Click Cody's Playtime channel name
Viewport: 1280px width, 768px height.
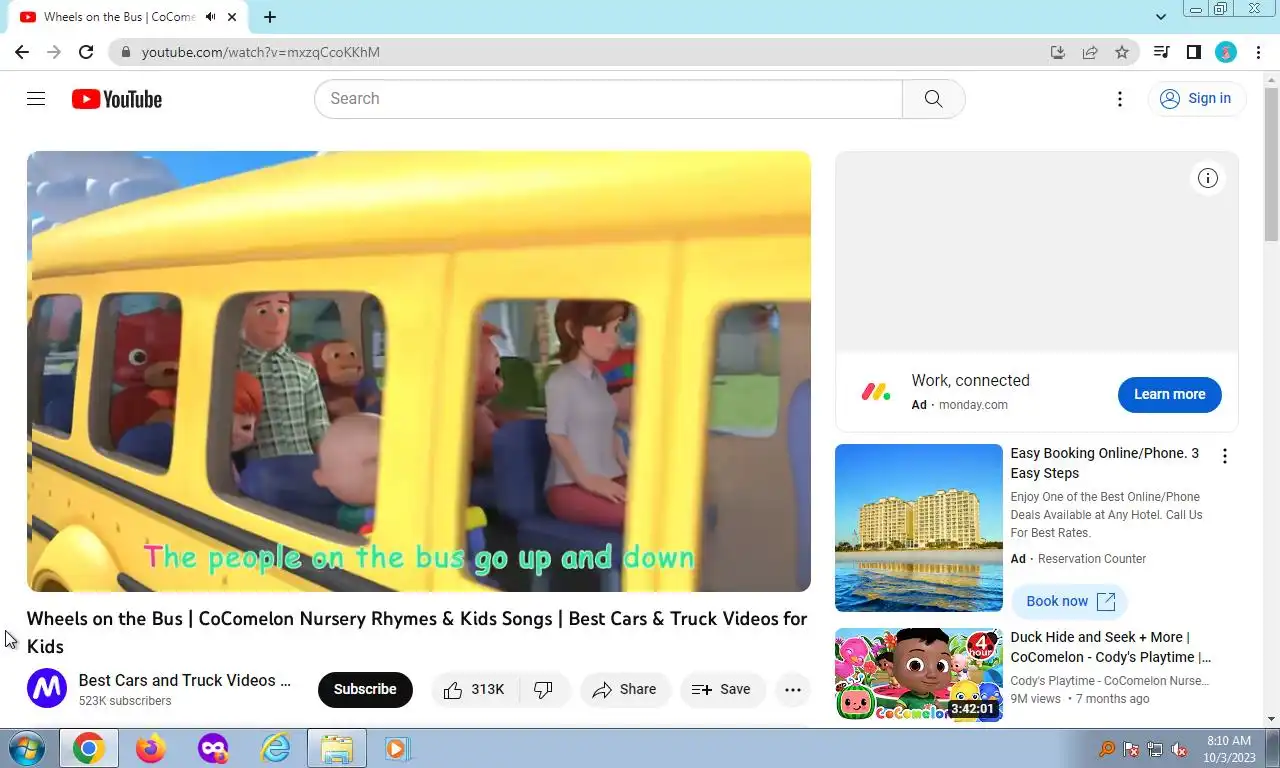pyautogui.click(x=1110, y=681)
